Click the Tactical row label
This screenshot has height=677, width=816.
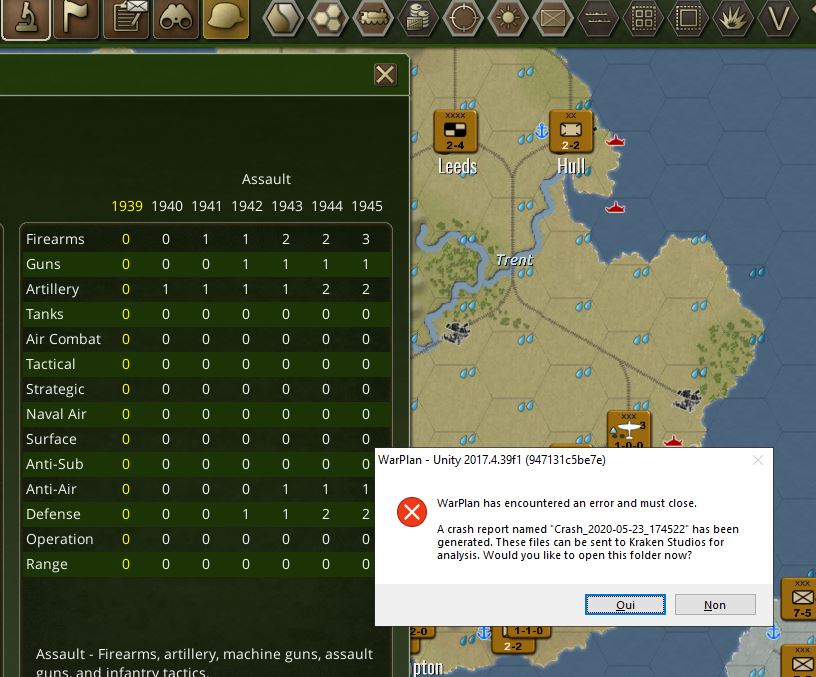(x=50, y=364)
